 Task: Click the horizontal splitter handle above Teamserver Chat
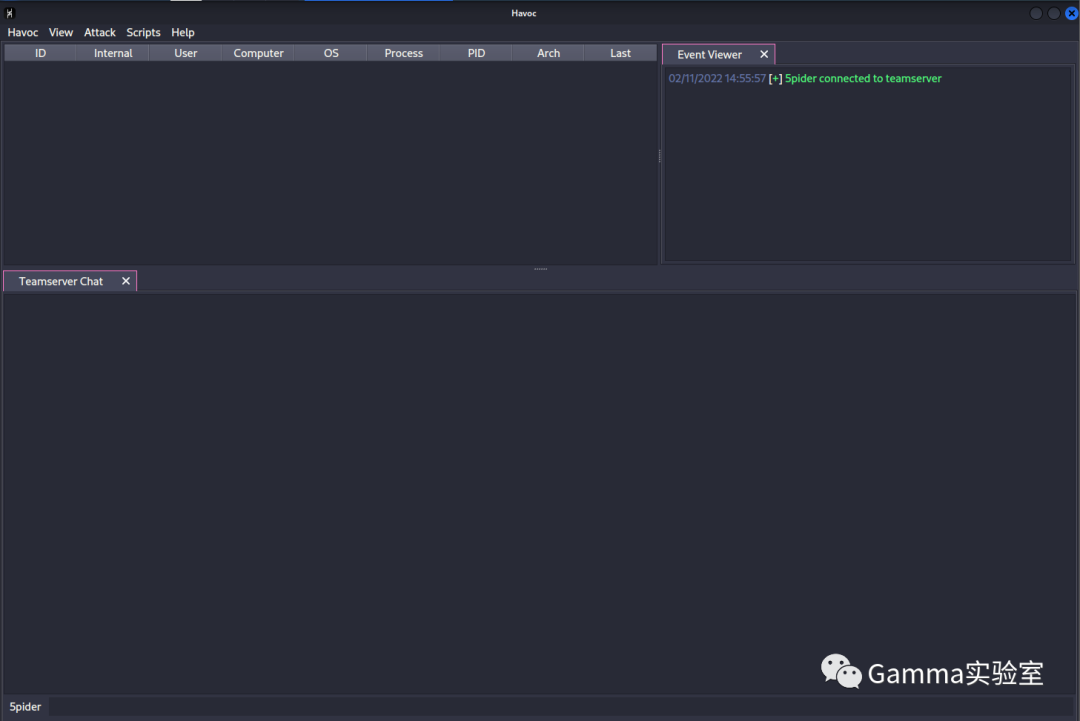(x=541, y=269)
